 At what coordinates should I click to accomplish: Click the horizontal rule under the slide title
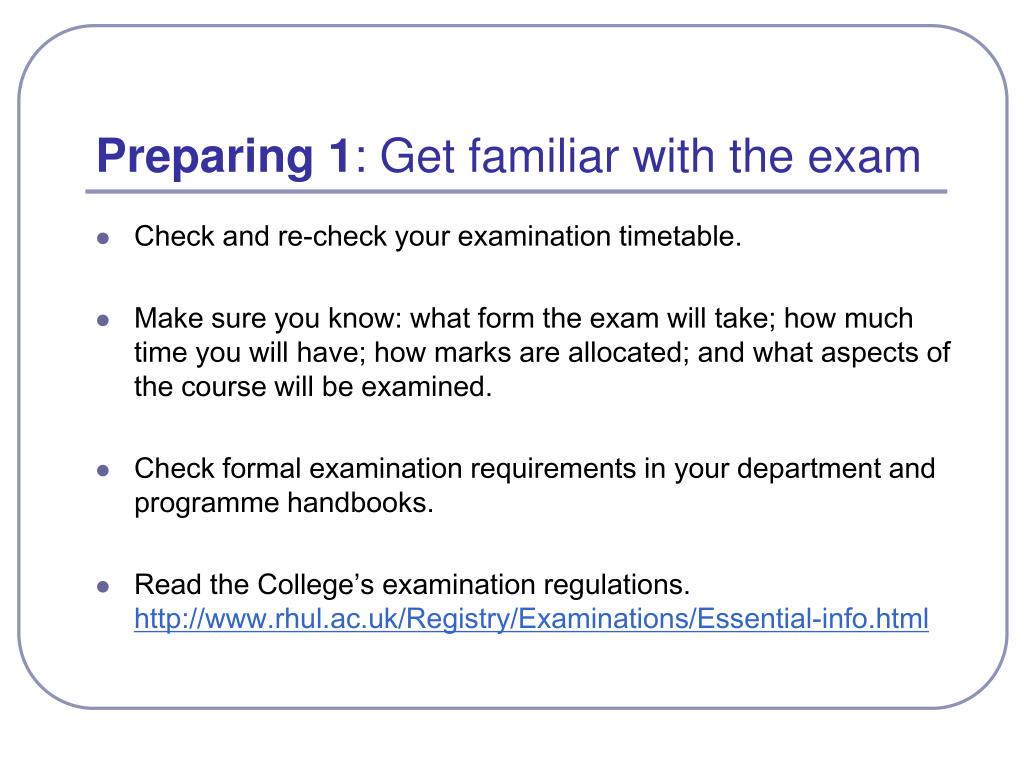(x=516, y=192)
